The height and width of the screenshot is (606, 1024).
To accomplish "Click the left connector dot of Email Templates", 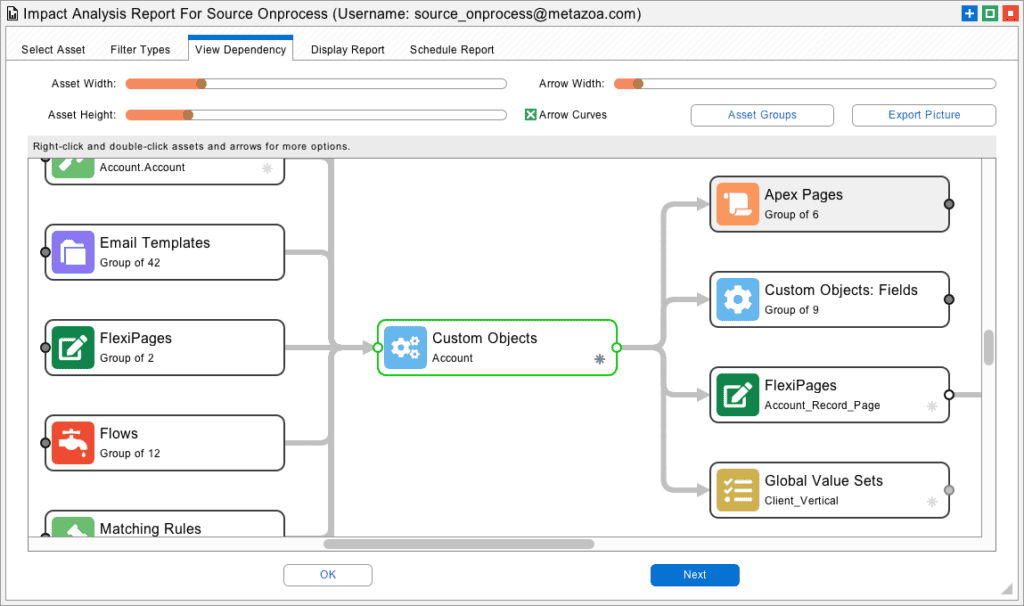I will coord(45,252).
